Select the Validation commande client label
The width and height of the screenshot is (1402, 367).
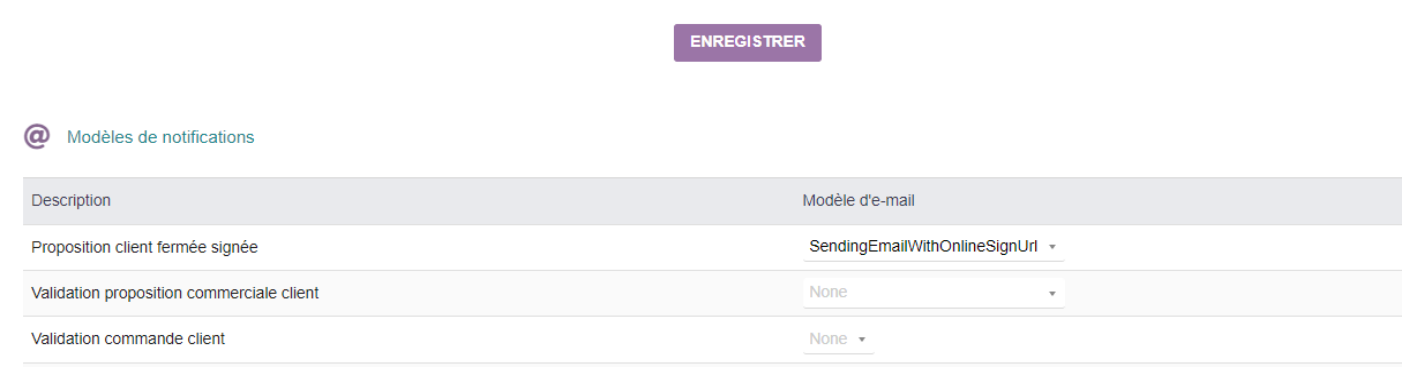(x=128, y=339)
